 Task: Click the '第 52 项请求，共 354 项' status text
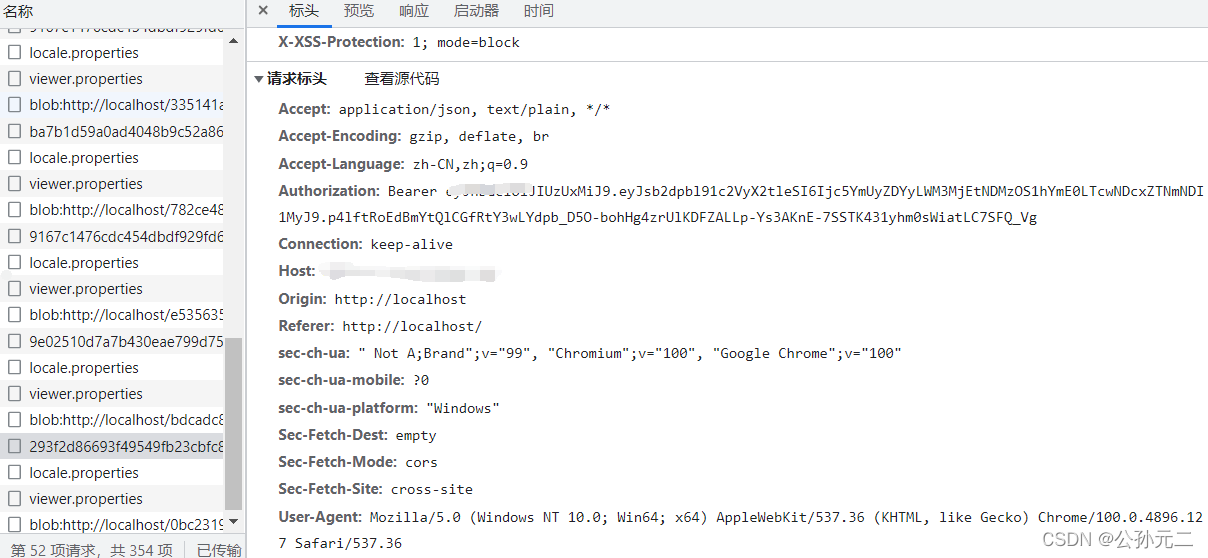tap(92, 549)
